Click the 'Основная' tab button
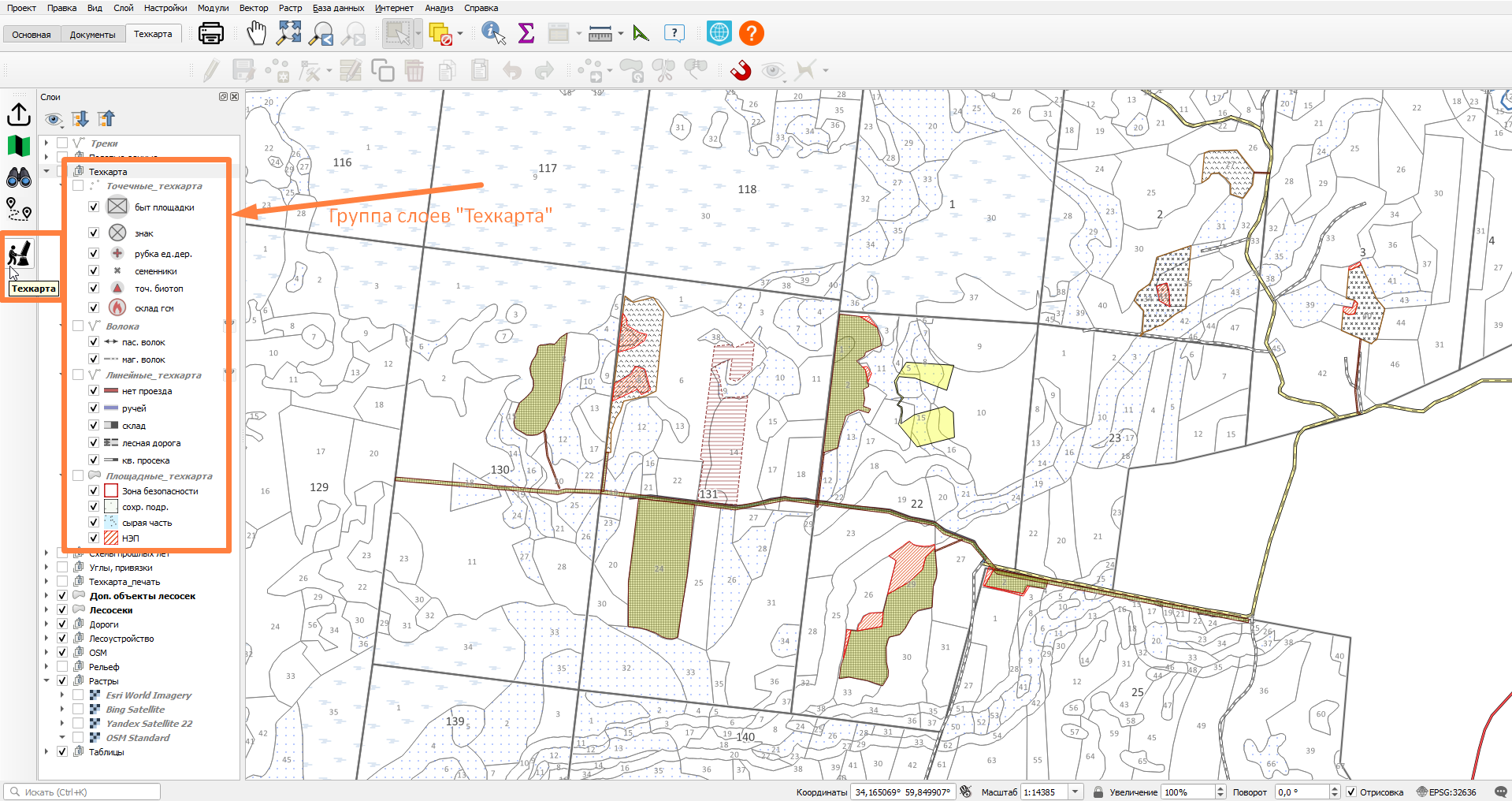This screenshot has height=801, width=1512. coord(32,35)
